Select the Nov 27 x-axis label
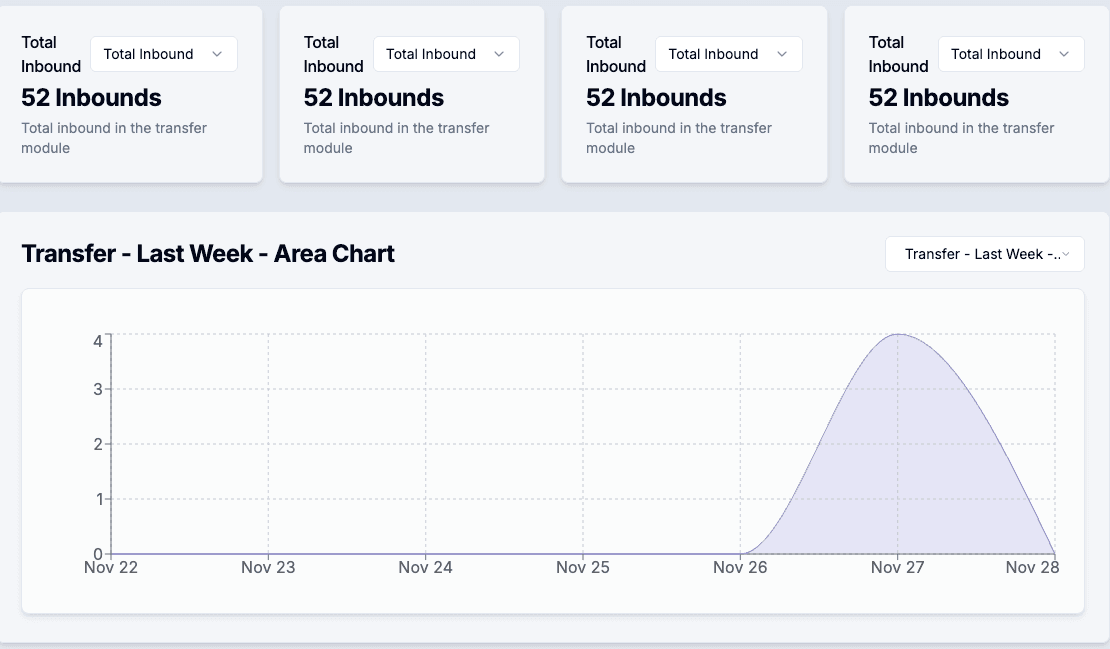 [897, 567]
